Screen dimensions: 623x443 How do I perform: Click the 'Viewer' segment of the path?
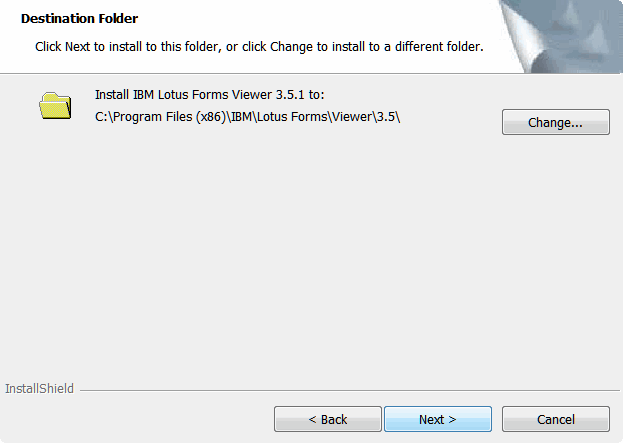coord(352,117)
